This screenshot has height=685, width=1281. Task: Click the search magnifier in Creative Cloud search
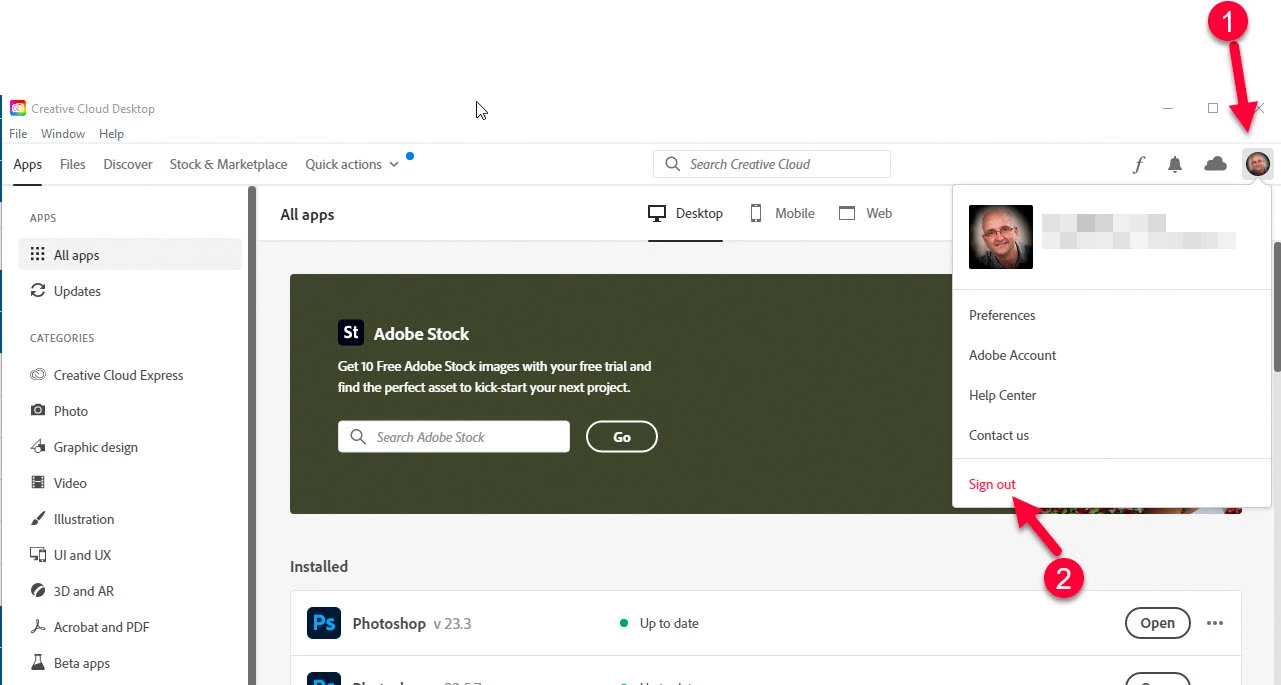[673, 164]
